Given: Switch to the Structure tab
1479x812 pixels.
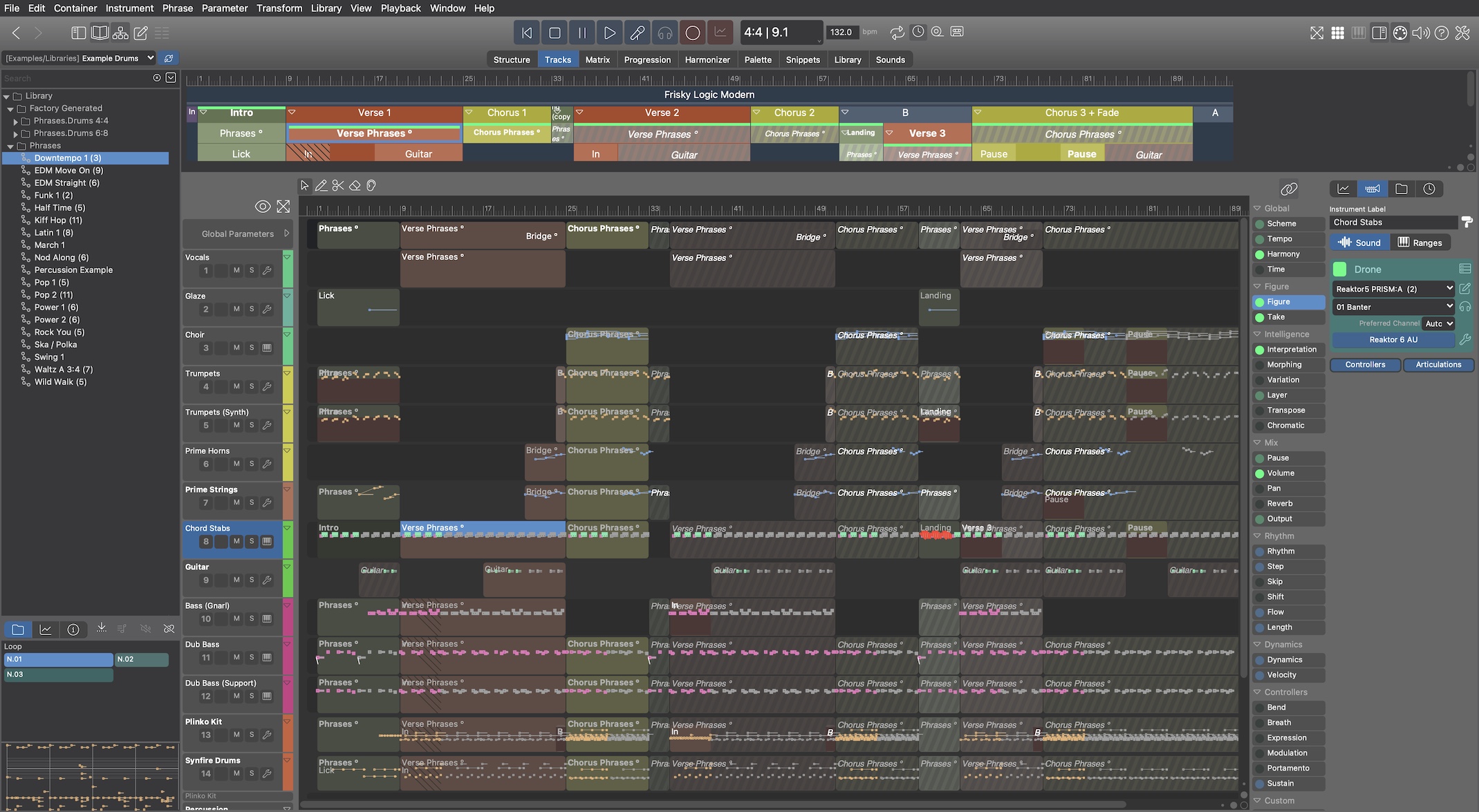Looking at the screenshot, I should (x=512, y=59).
